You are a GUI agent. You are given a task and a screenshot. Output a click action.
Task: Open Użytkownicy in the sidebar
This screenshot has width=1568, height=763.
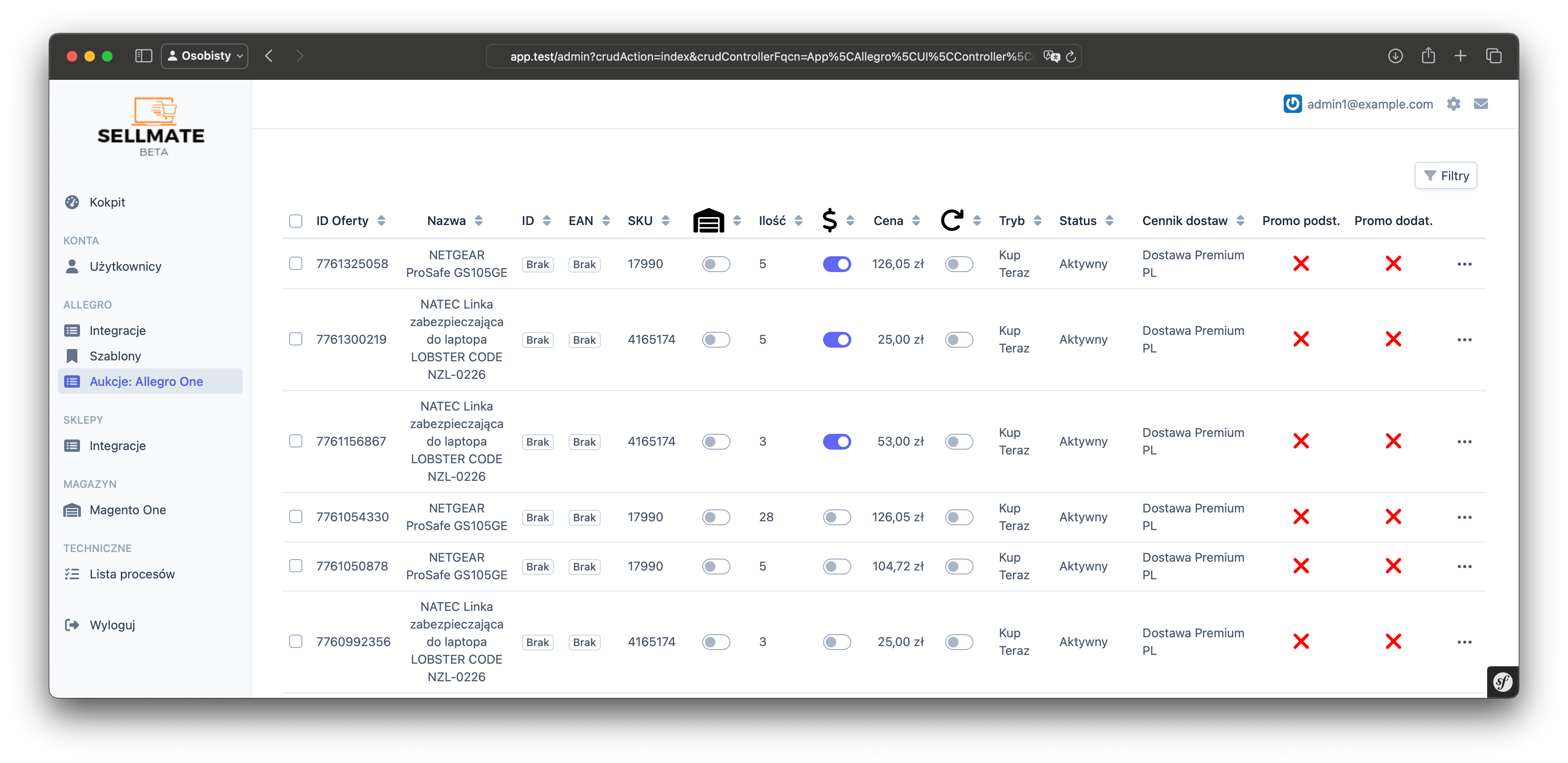(125, 266)
